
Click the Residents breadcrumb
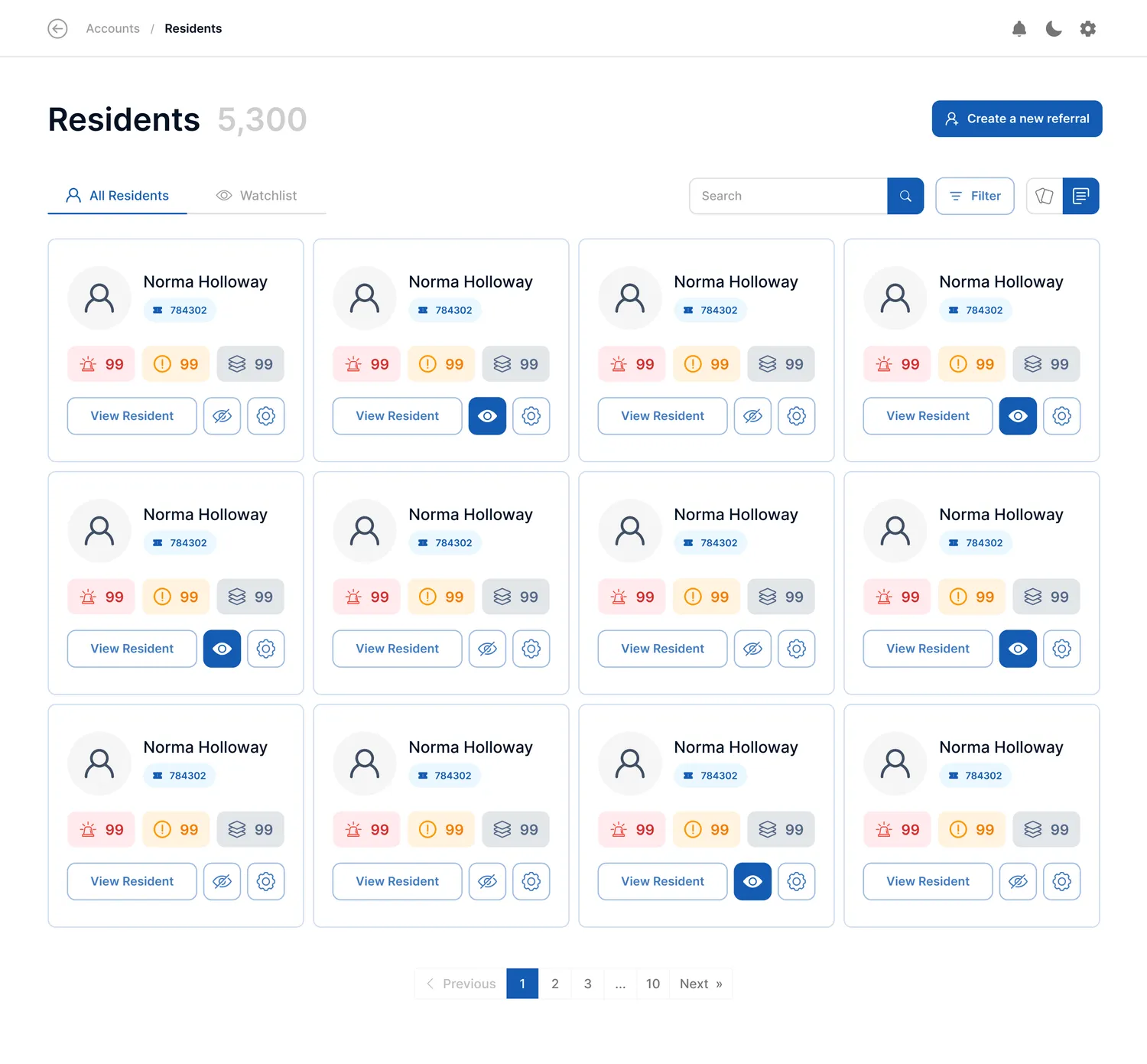coord(193,28)
